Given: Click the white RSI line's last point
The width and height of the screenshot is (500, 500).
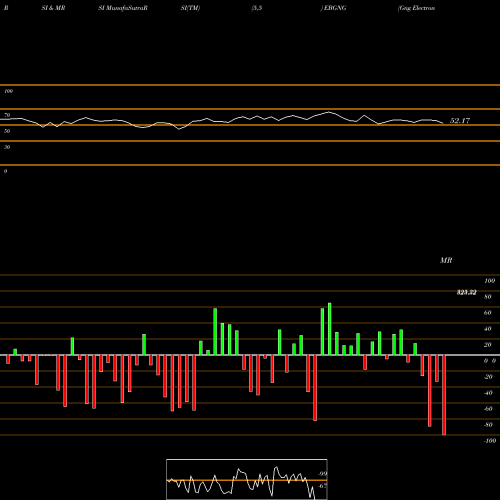Looking at the screenshot, I should pyautogui.click(x=443, y=123).
